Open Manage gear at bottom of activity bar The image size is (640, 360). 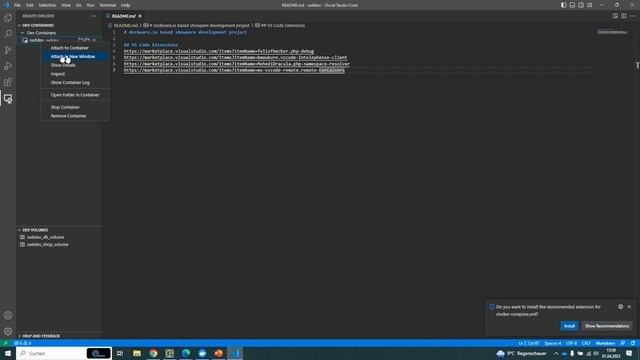coord(8,331)
